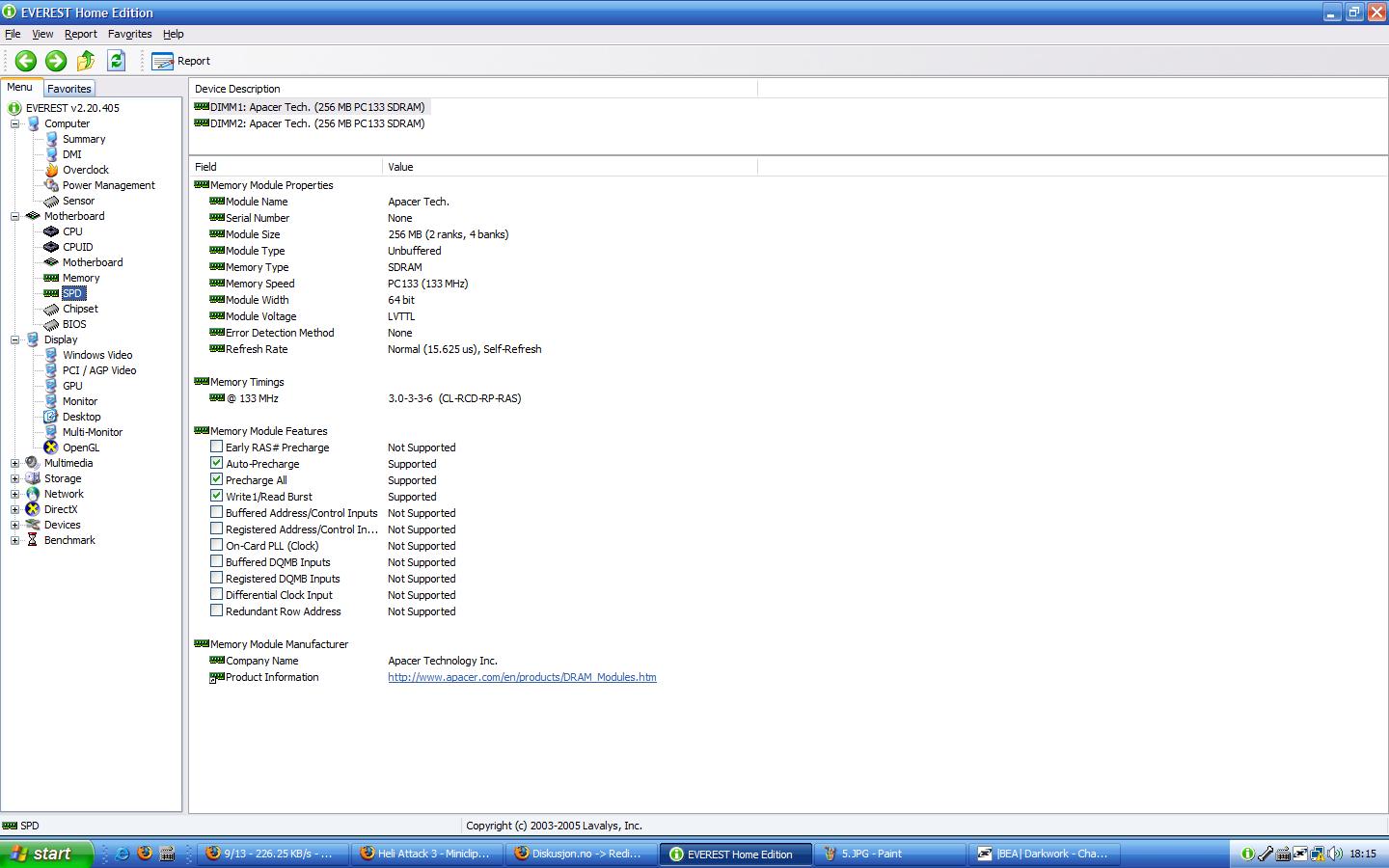
Task: Click the Field column header
Action: [x=286, y=167]
